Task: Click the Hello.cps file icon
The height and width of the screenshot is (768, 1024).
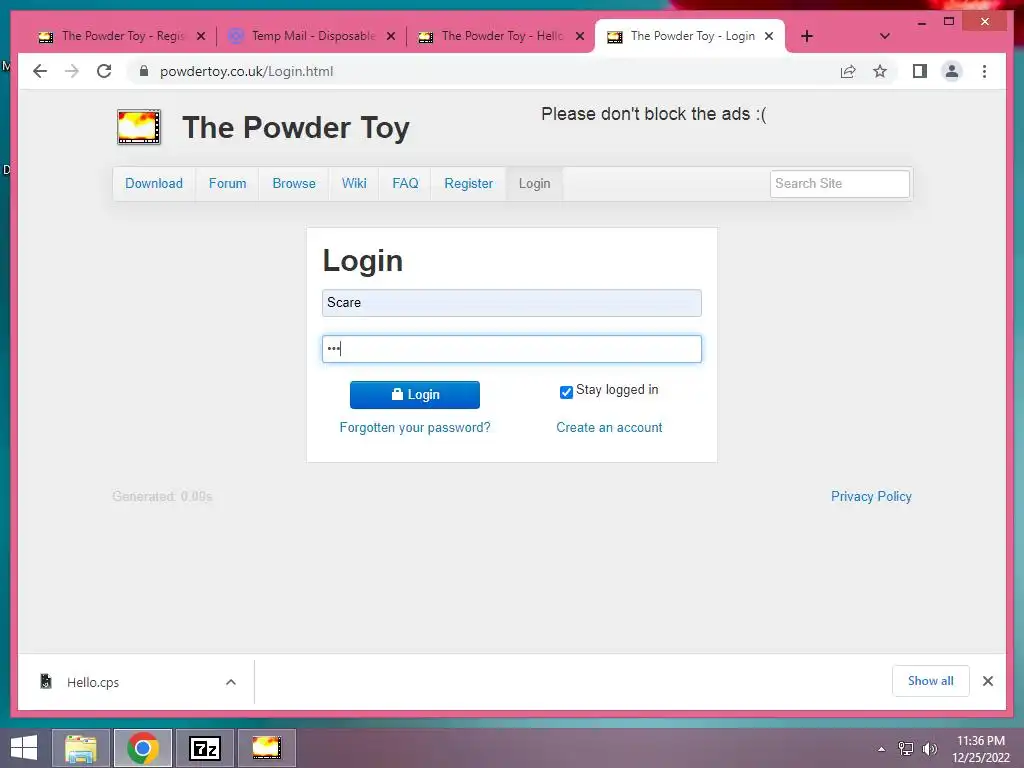Action: (x=46, y=682)
